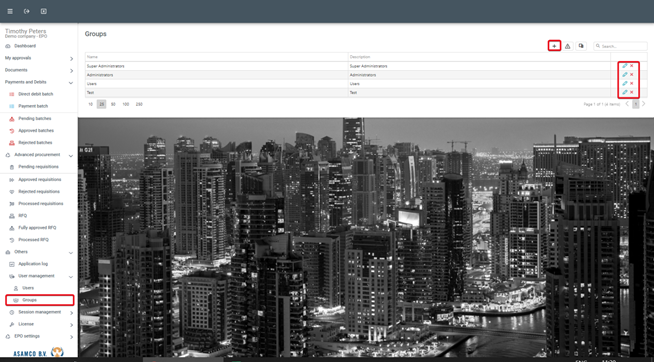Image resolution: width=654 pixels, height=362 pixels.
Task: Select Pending batches in the sidebar
Action: [35, 119]
